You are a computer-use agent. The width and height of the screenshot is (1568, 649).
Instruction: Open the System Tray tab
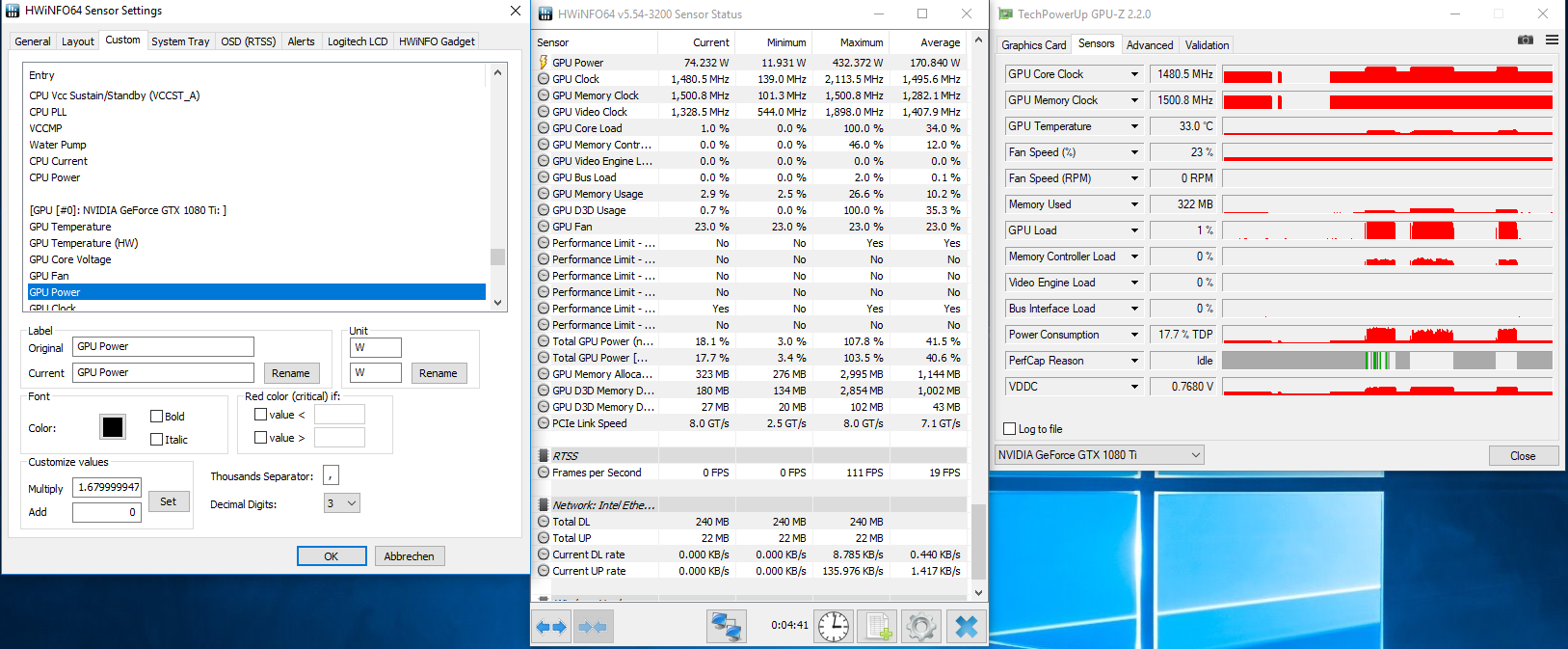click(180, 41)
